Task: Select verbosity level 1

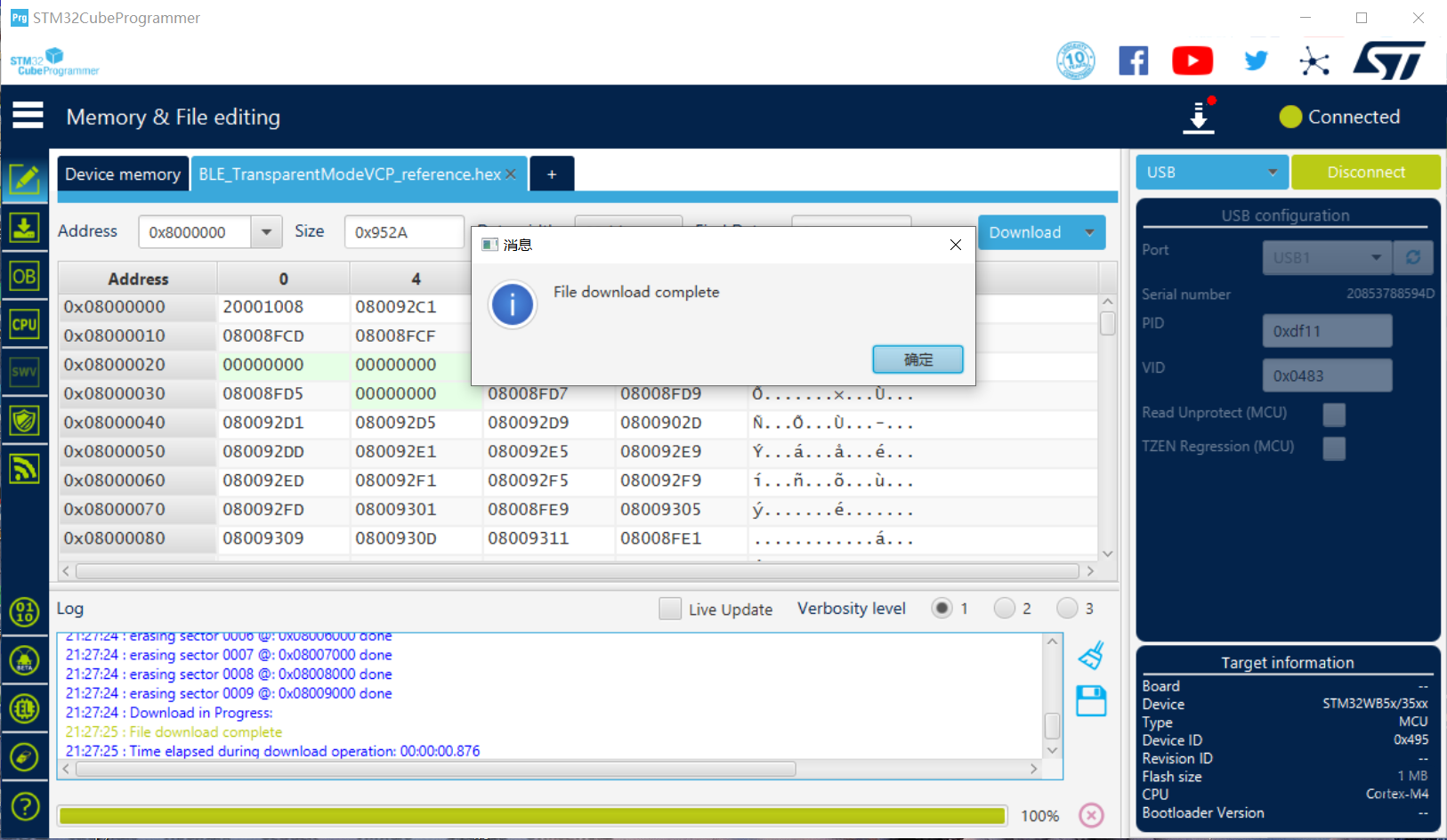Action: click(x=942, y=609)
